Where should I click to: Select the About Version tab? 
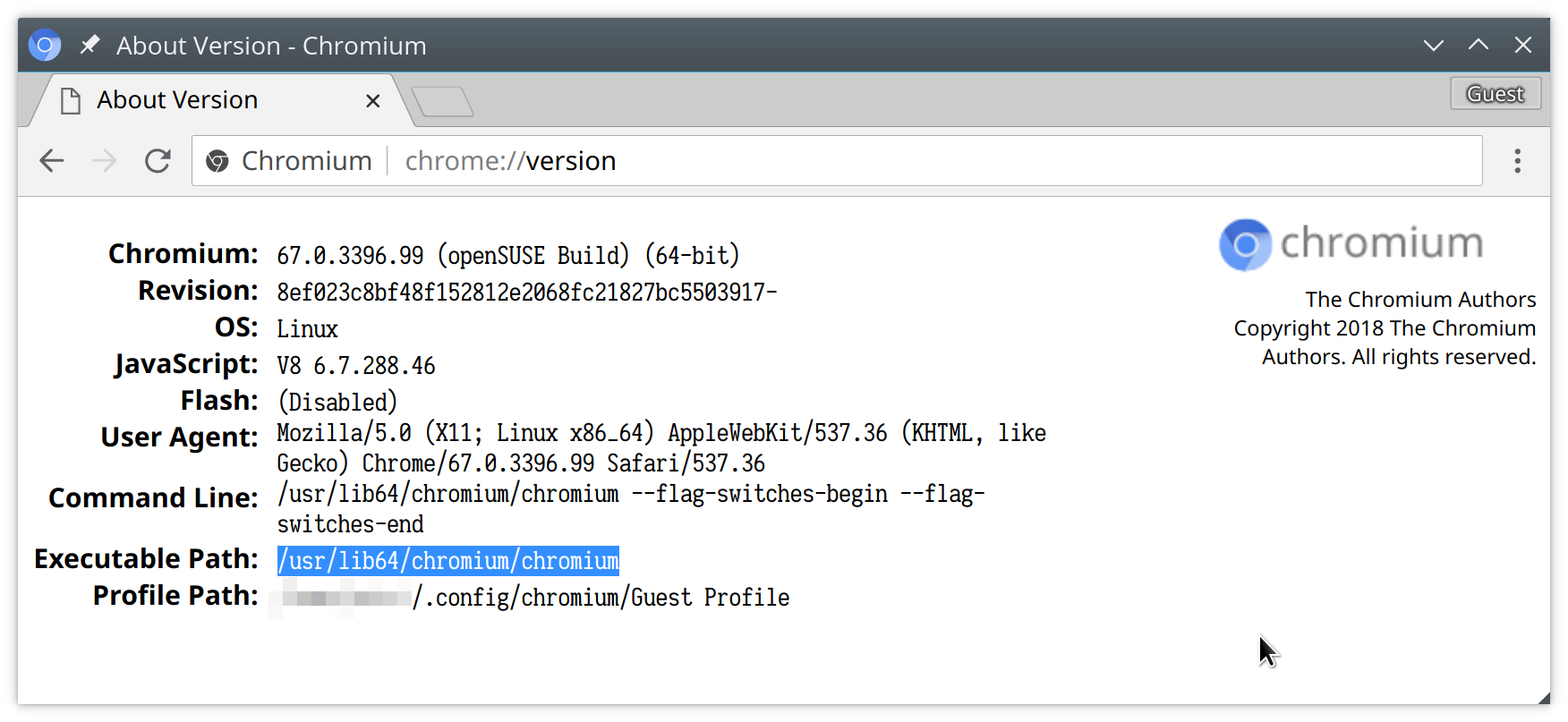224,100
